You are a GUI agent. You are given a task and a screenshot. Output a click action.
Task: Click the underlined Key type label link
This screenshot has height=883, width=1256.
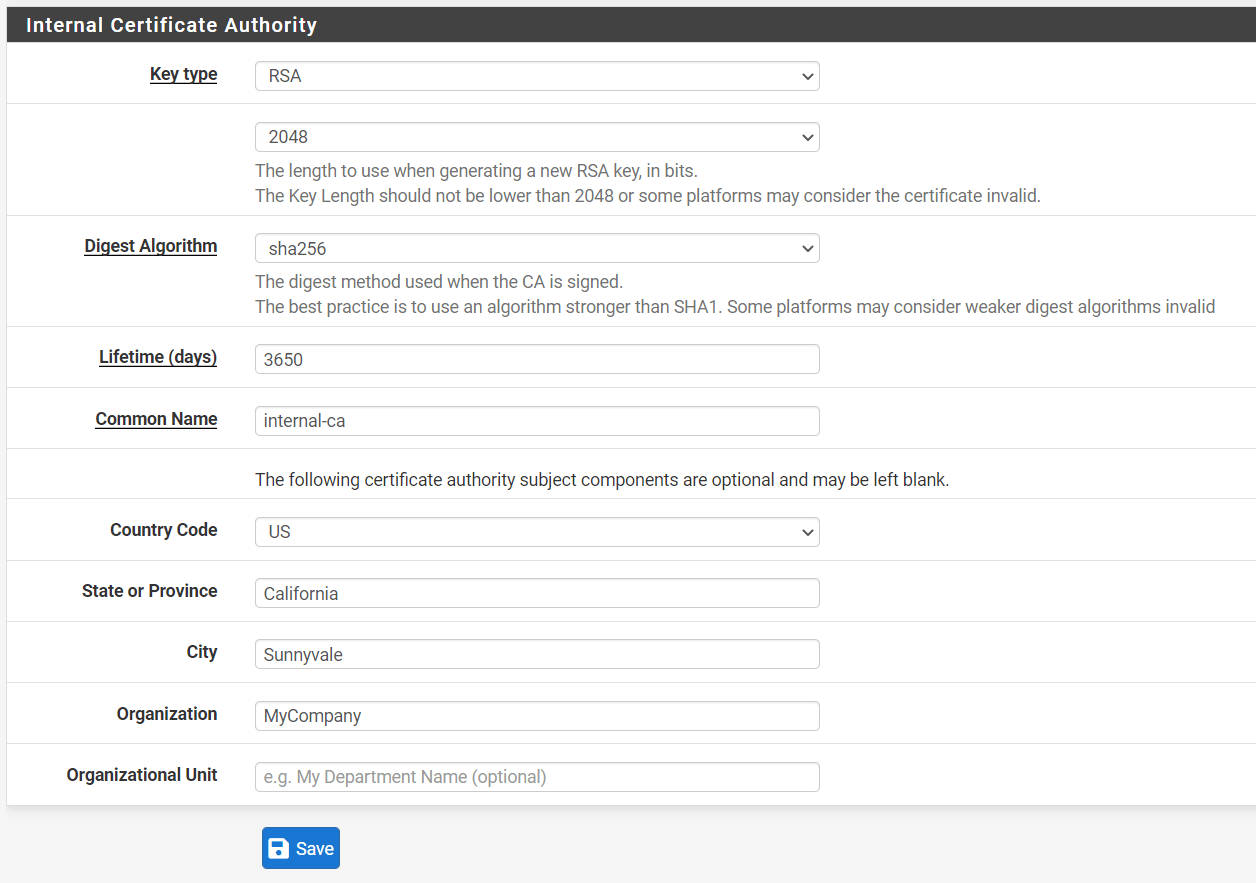pyautogui.click(x=183, y=73)
